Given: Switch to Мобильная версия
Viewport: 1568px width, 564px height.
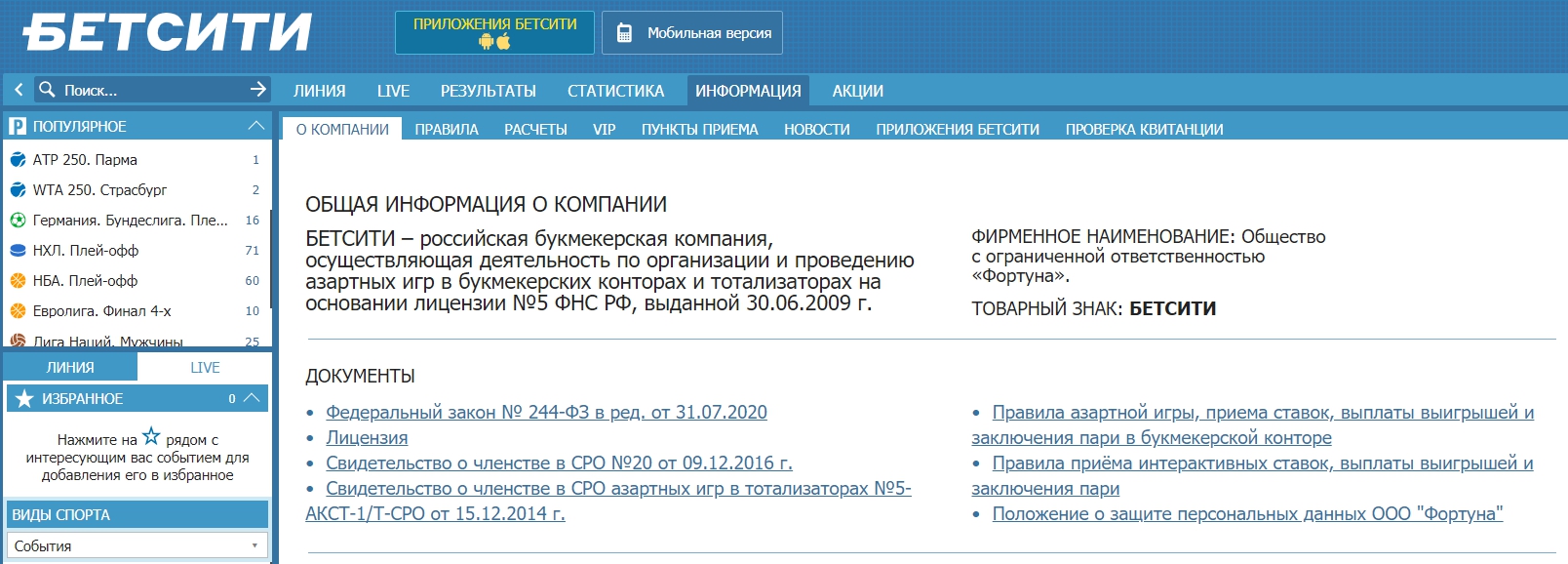Looking at the screenshot, I should point(692,32).
